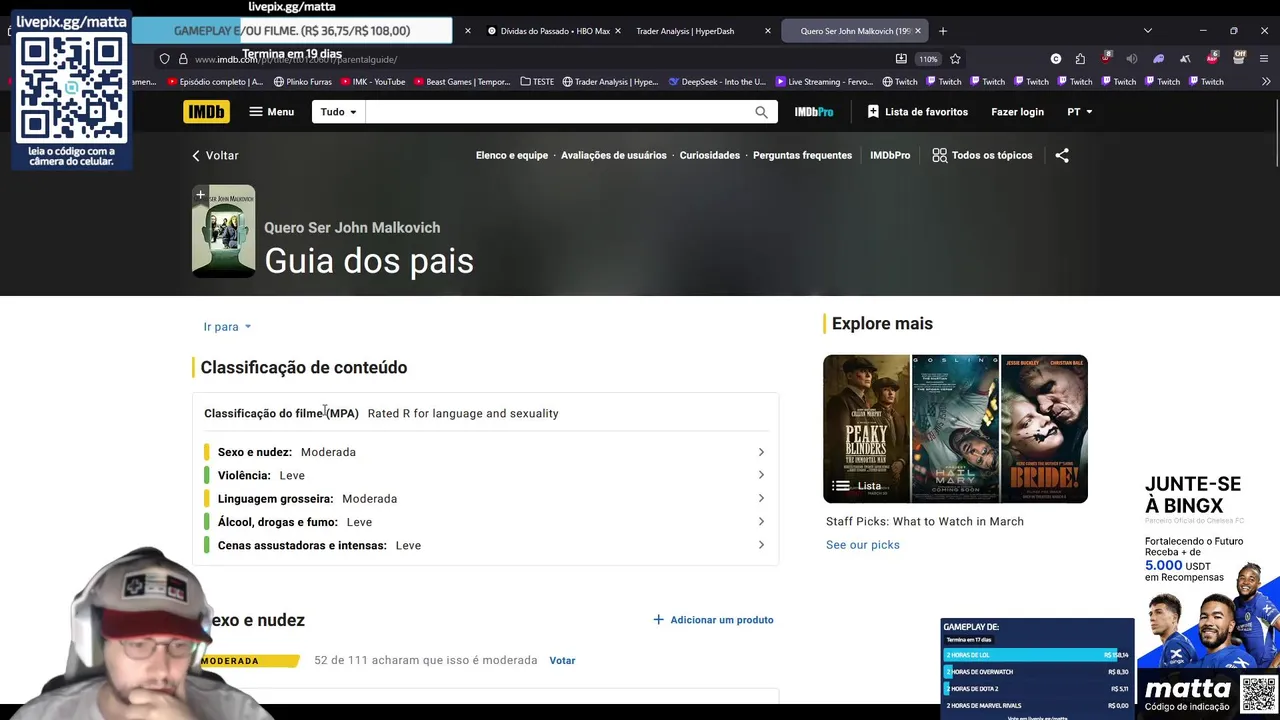This screenshot has height=720, width=1280.
Task: Click See our picks link
Action: coord(863,545)
